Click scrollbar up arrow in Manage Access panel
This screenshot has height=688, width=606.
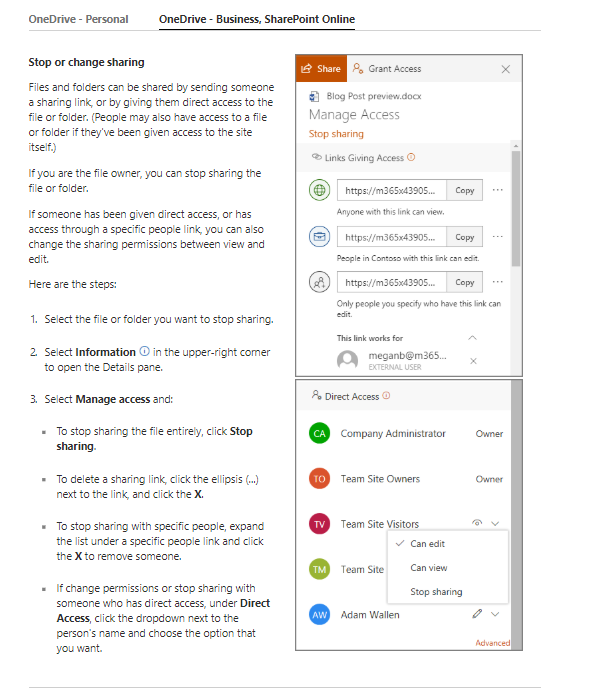point(516,146)
